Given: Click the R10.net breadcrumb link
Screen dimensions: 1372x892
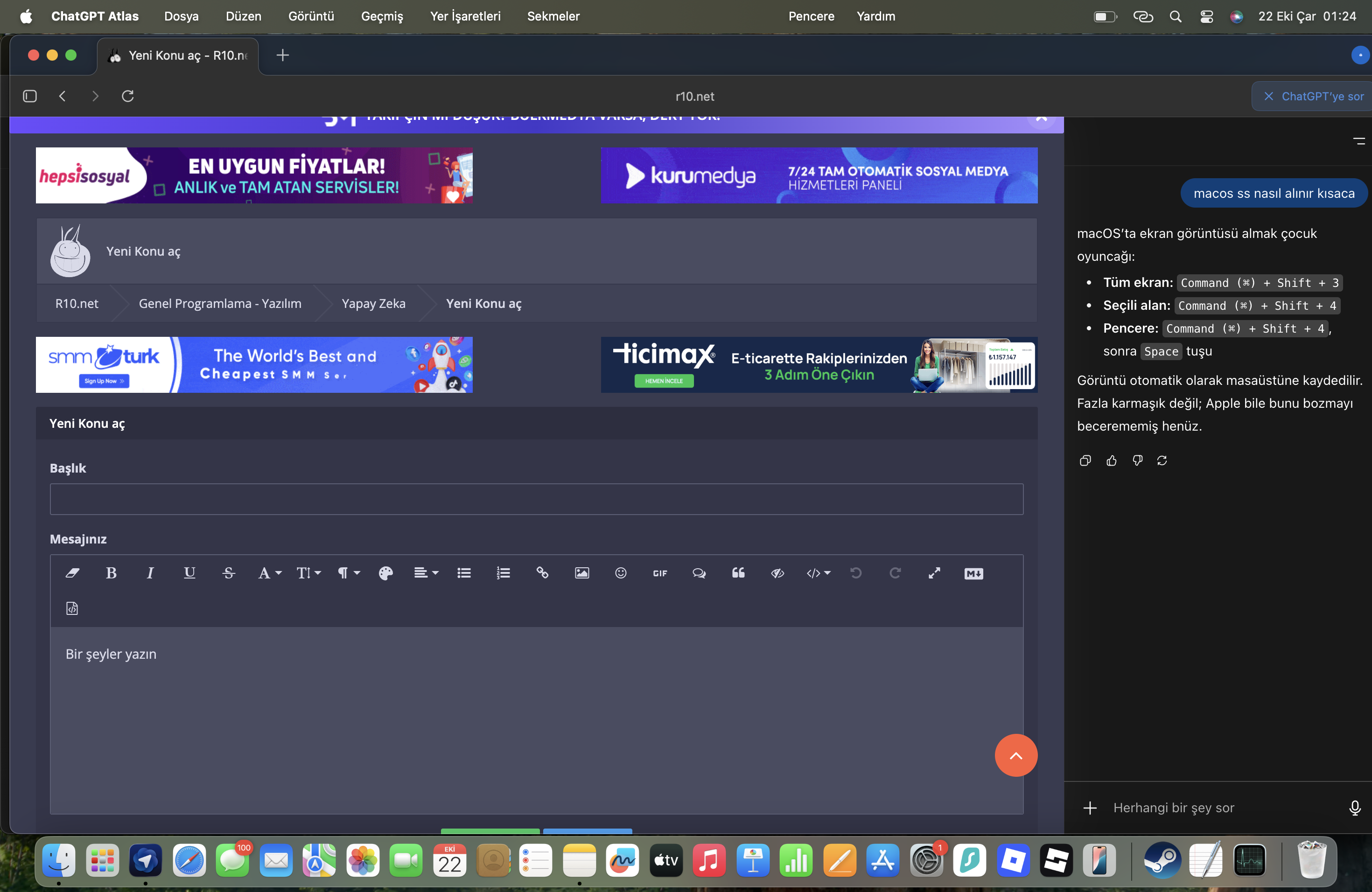Looking at the screenshot, I should pos(77,304).
